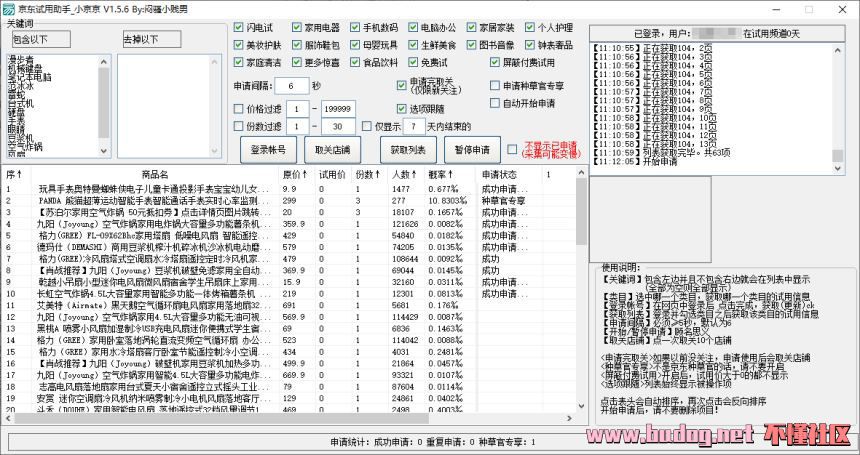Viewport: 860px width, 455px height.
Task: Select the 黑桃A 喷雾小风扇 row
Action: click(288, 328)
